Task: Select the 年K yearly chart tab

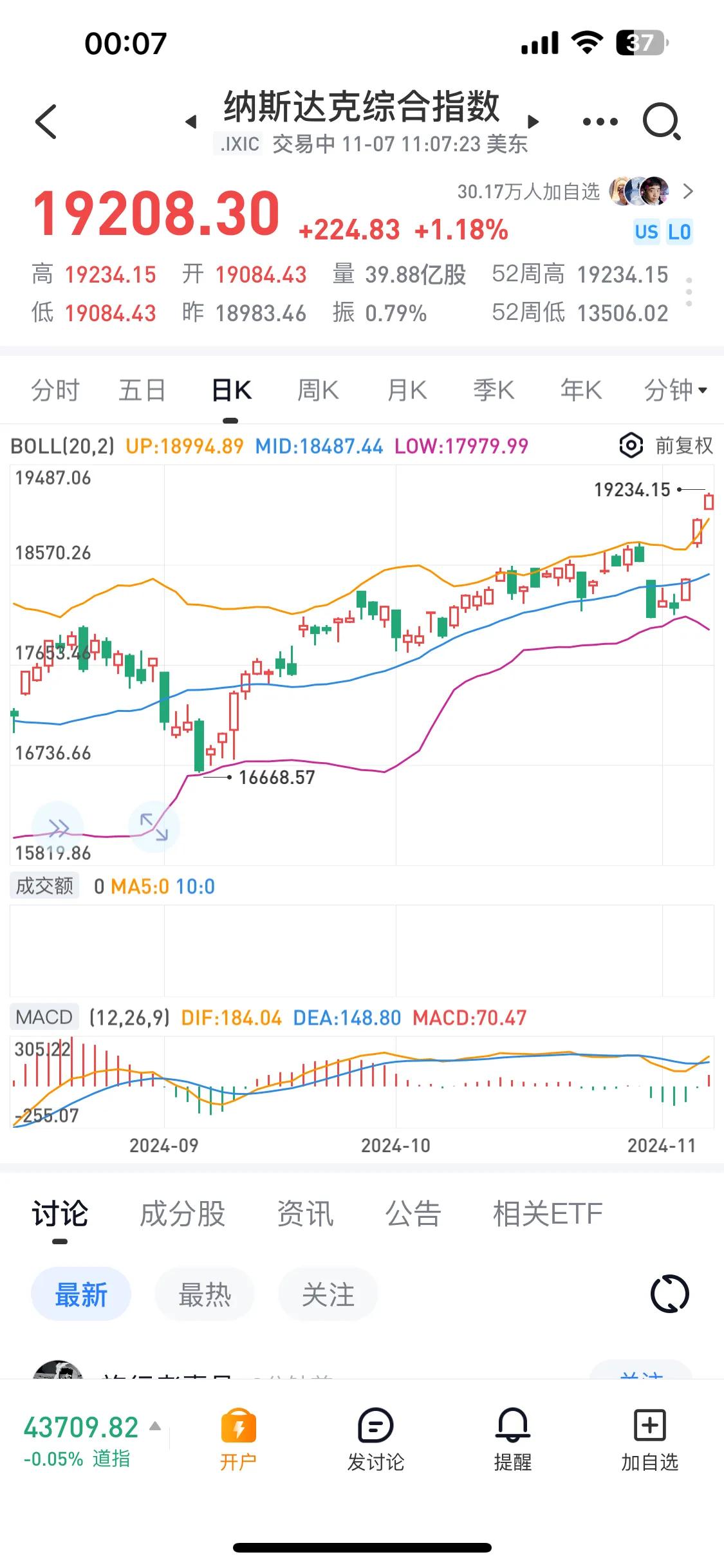Action: [x=581, y=390]
